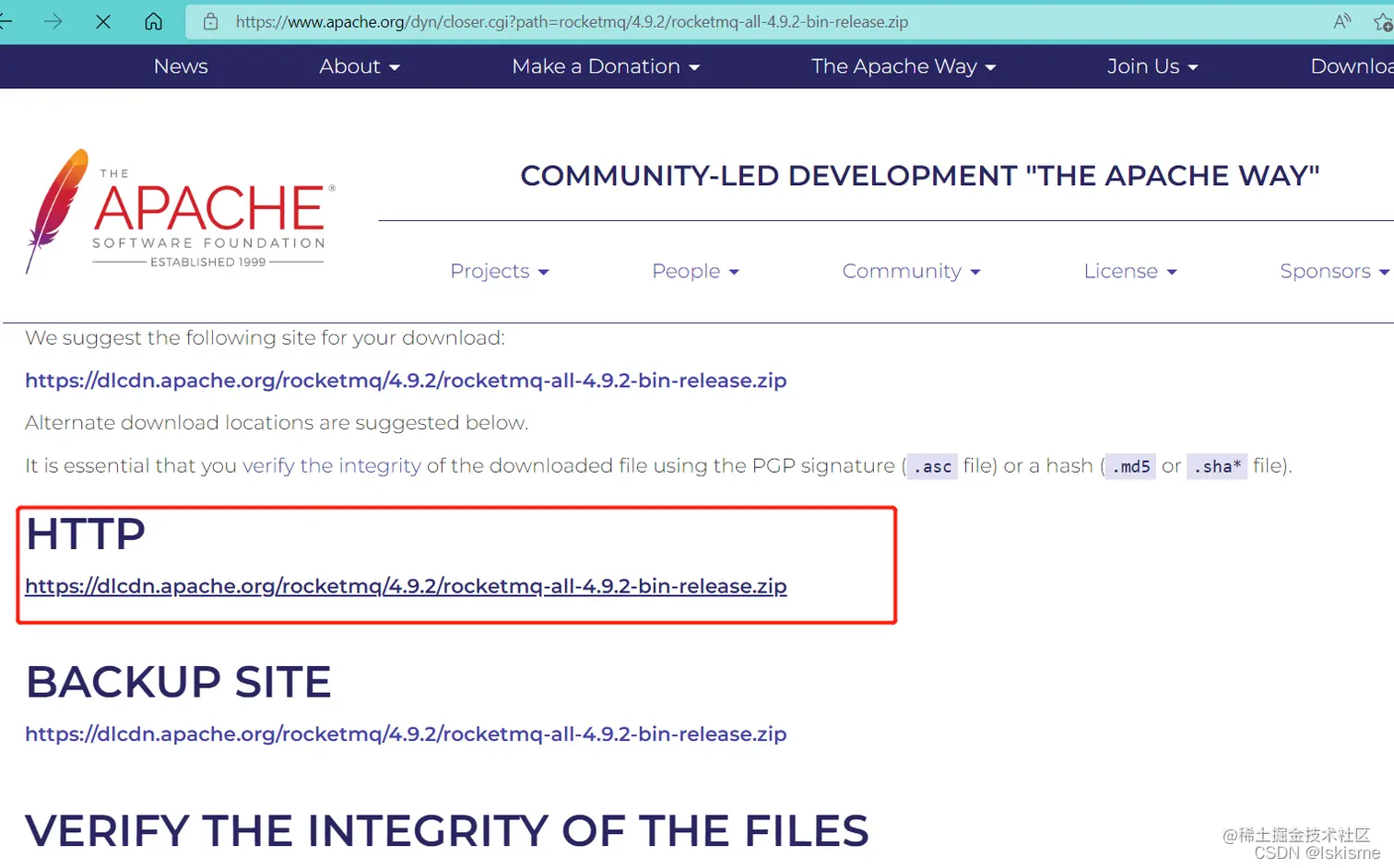Click the rocketmq zip link under BACKUP SITE

406,734
